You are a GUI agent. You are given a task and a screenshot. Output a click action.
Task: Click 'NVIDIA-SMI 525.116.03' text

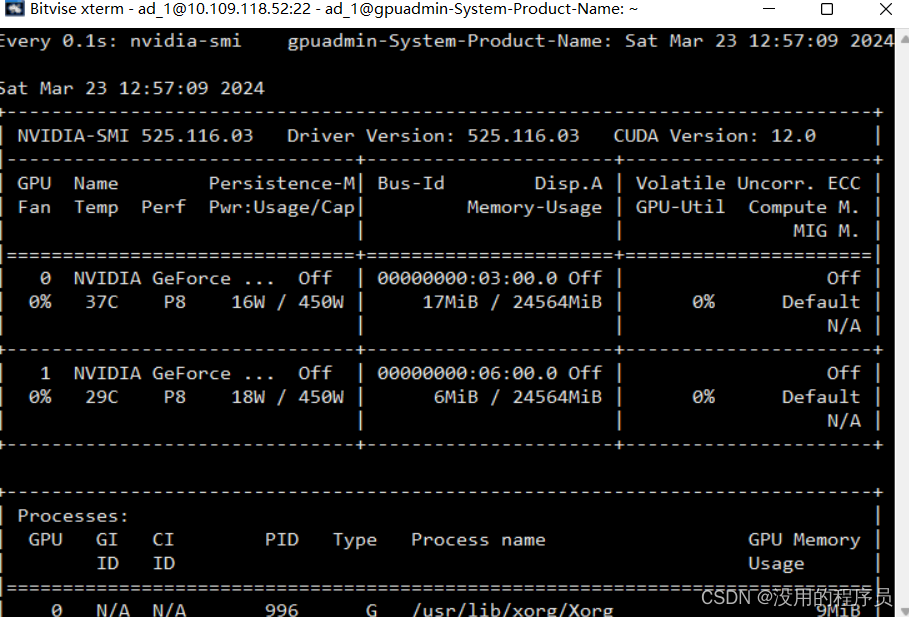point(135,136)
